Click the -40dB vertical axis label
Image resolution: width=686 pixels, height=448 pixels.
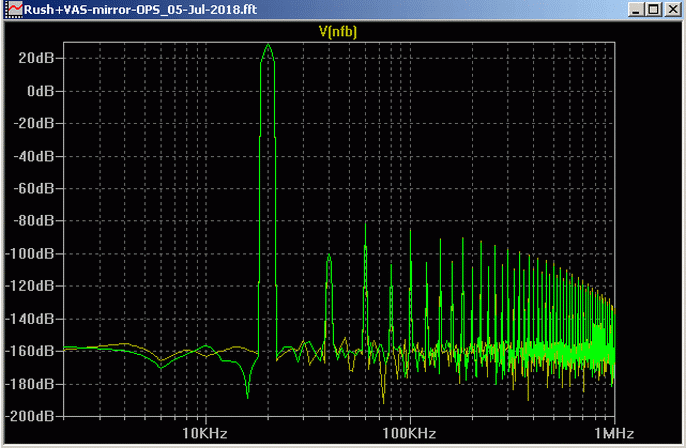pos(34,156)
